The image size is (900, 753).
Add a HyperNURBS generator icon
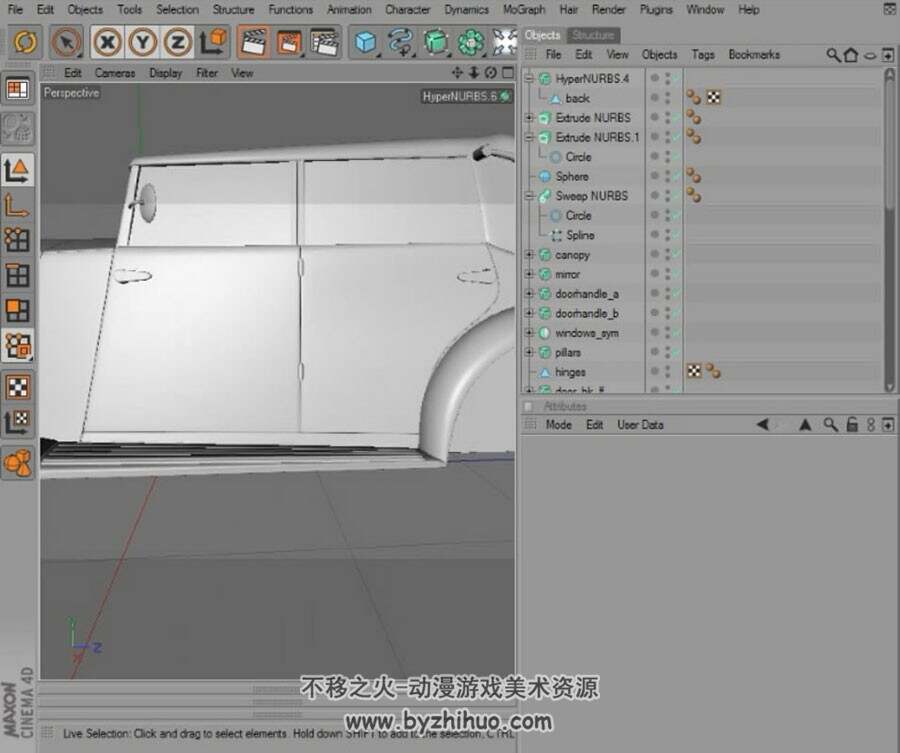coord(436,42)
